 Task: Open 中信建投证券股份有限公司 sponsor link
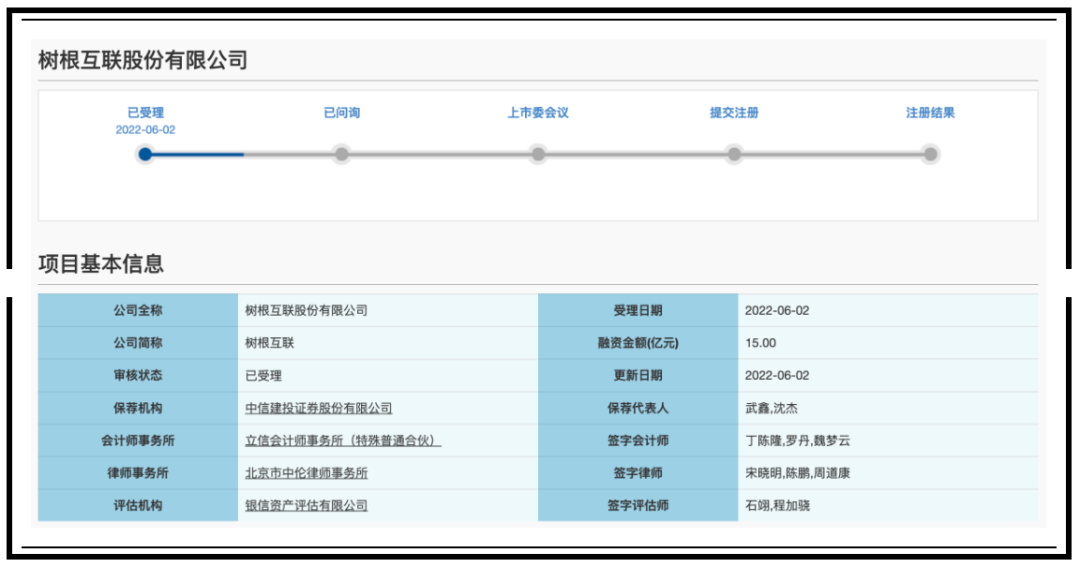318,408
